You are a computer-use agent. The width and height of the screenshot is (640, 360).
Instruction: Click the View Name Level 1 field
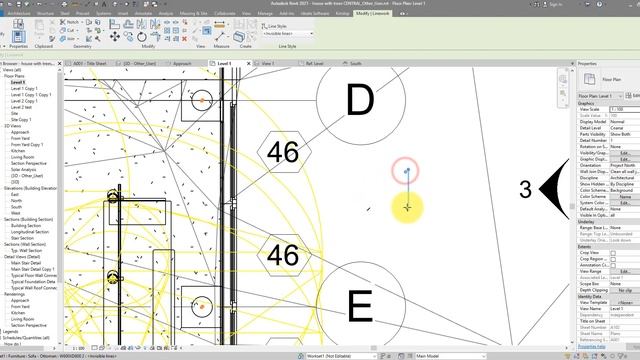(x=624, y=309)
